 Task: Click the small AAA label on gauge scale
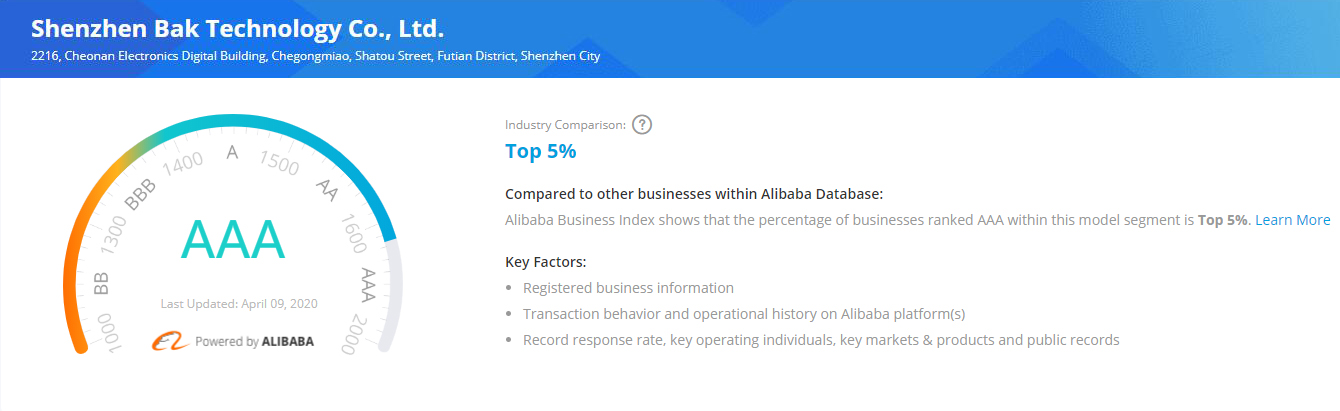point(367,284)
